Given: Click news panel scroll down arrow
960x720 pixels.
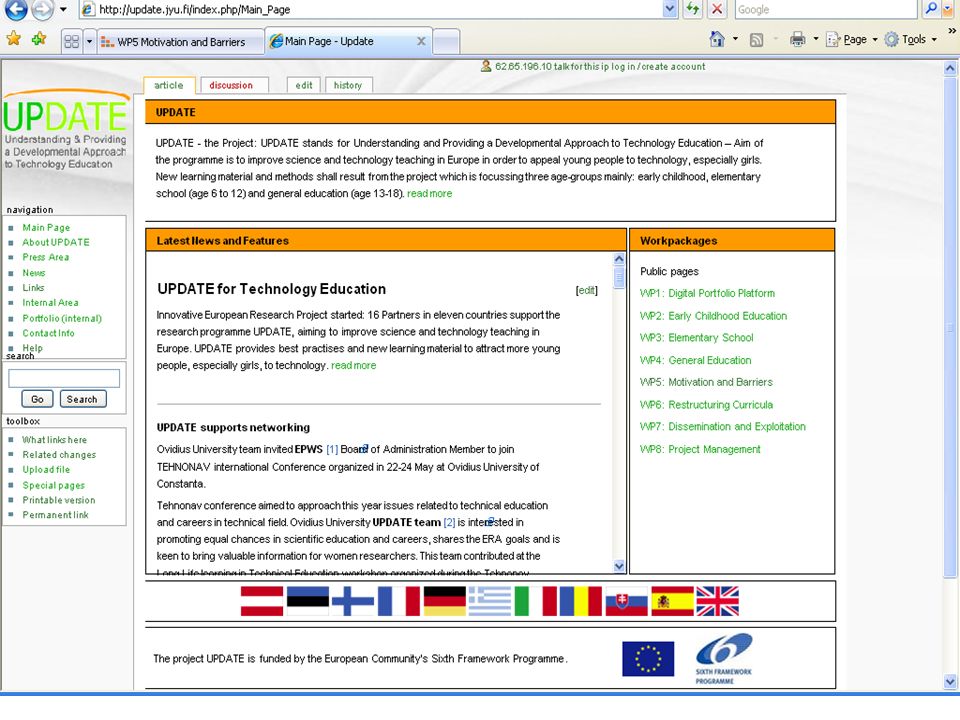Looking at the screenshot, I should coord(619,566).
